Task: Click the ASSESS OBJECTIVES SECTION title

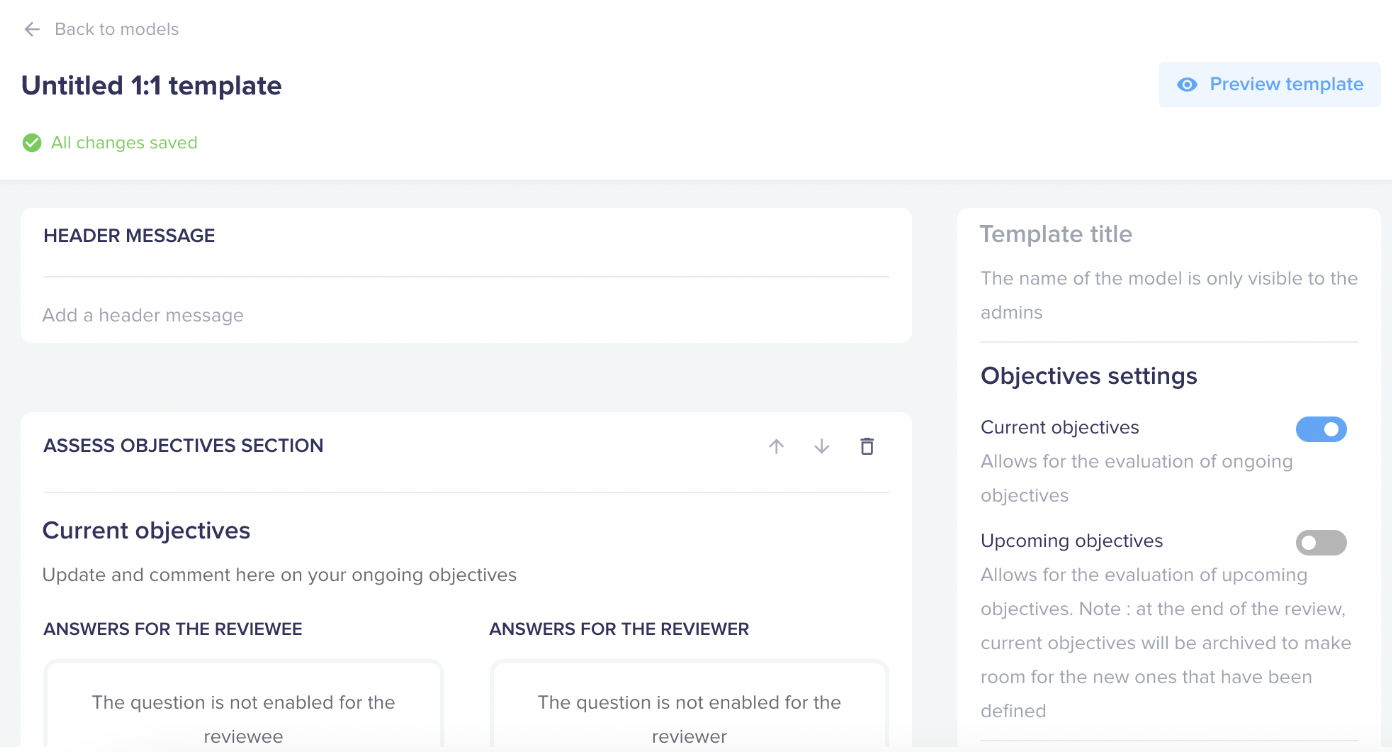Action: 183,446
